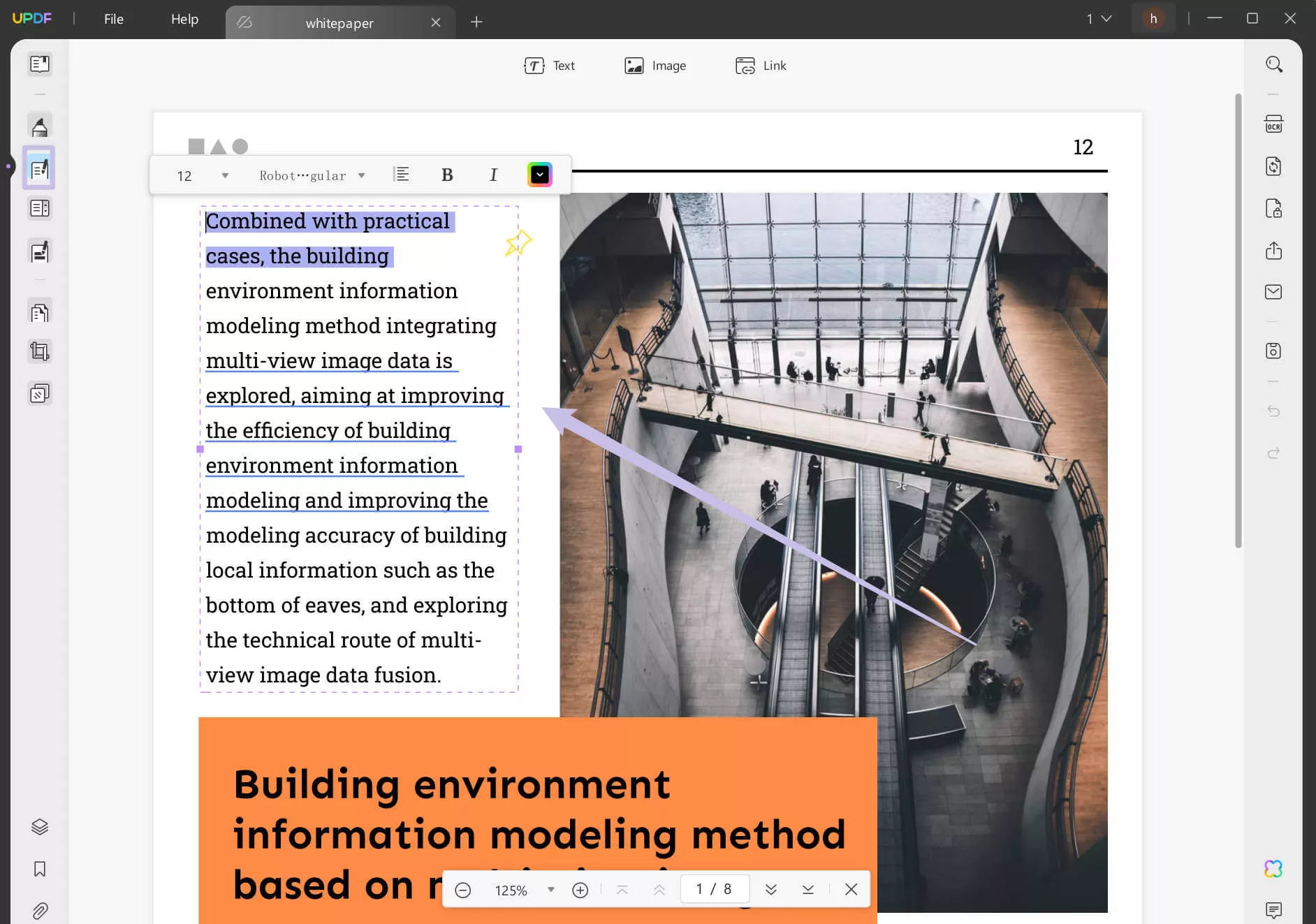Open the Reader mode icon in left sidebar

click(40, 64)
